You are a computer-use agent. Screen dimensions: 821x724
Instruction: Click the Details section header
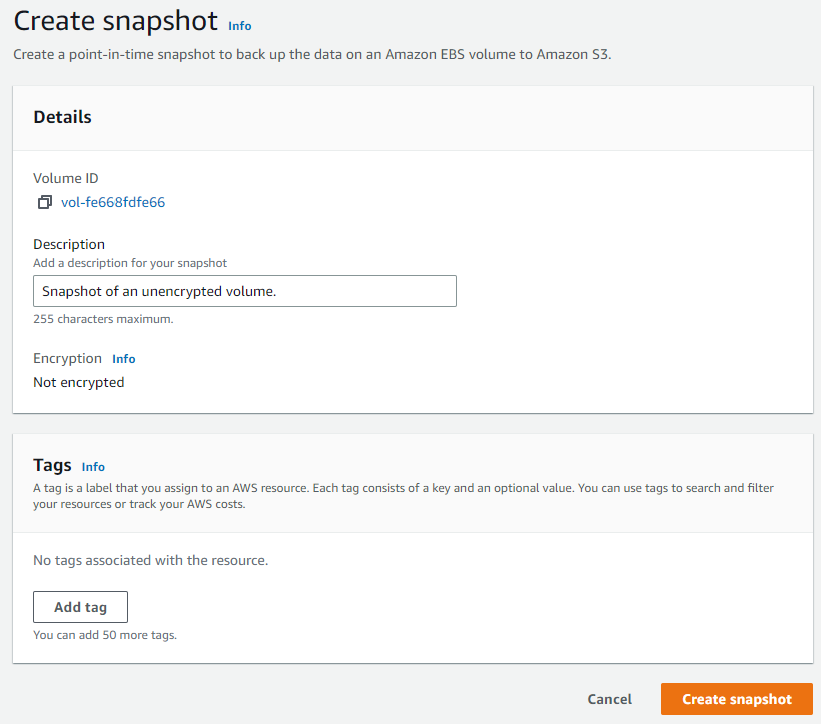(62, 116)
